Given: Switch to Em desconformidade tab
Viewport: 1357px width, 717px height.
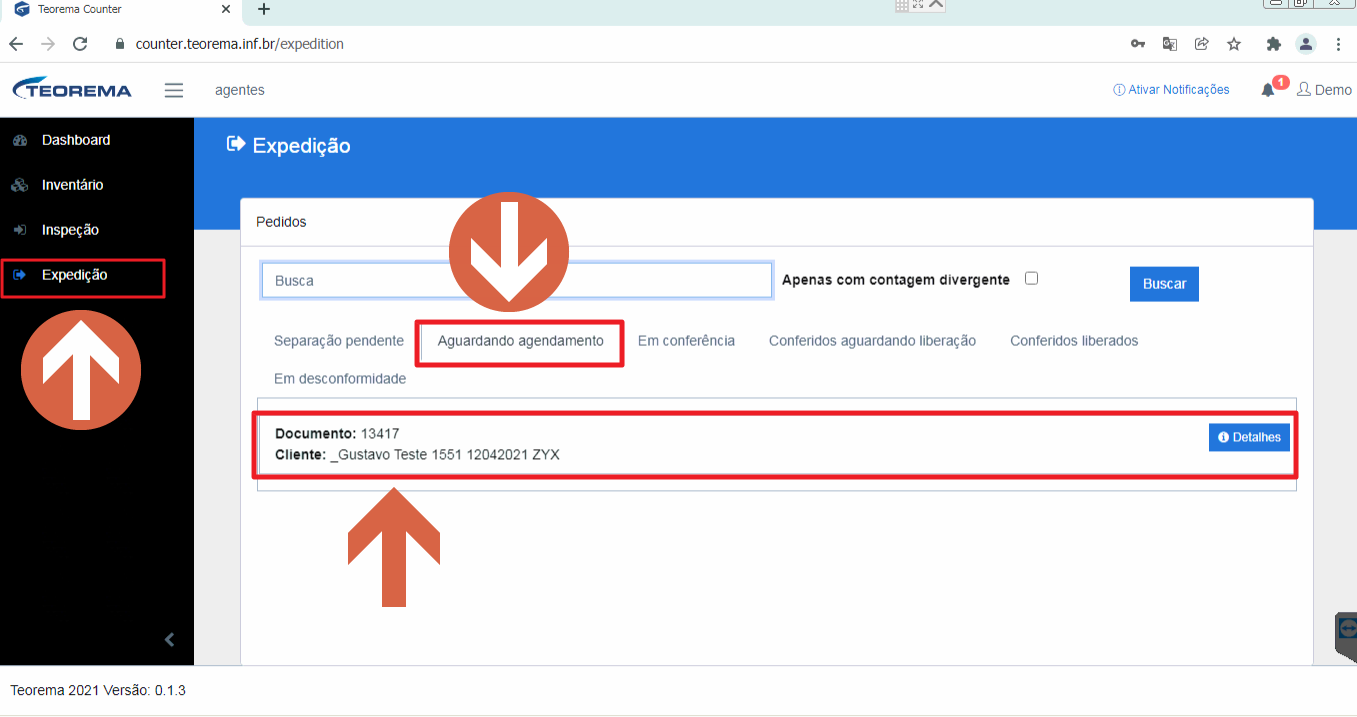Looking at the screenshot, I should [340, 379].
